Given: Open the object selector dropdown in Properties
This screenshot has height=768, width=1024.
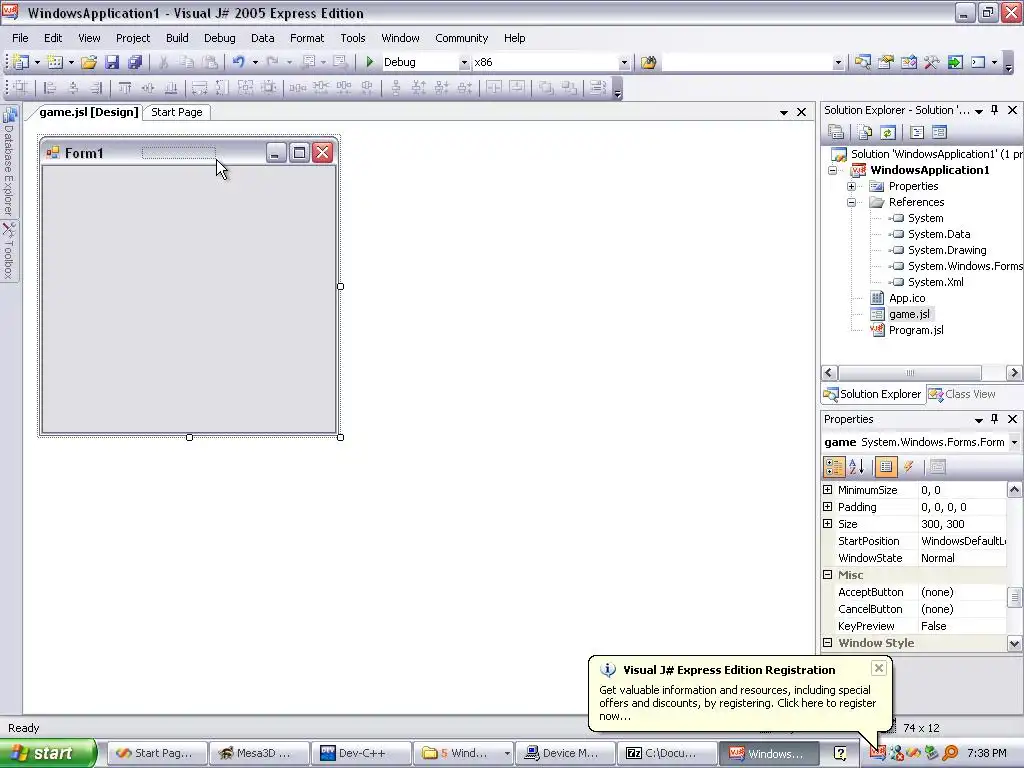Looking at the screenshot, I should coord(1014,442).
